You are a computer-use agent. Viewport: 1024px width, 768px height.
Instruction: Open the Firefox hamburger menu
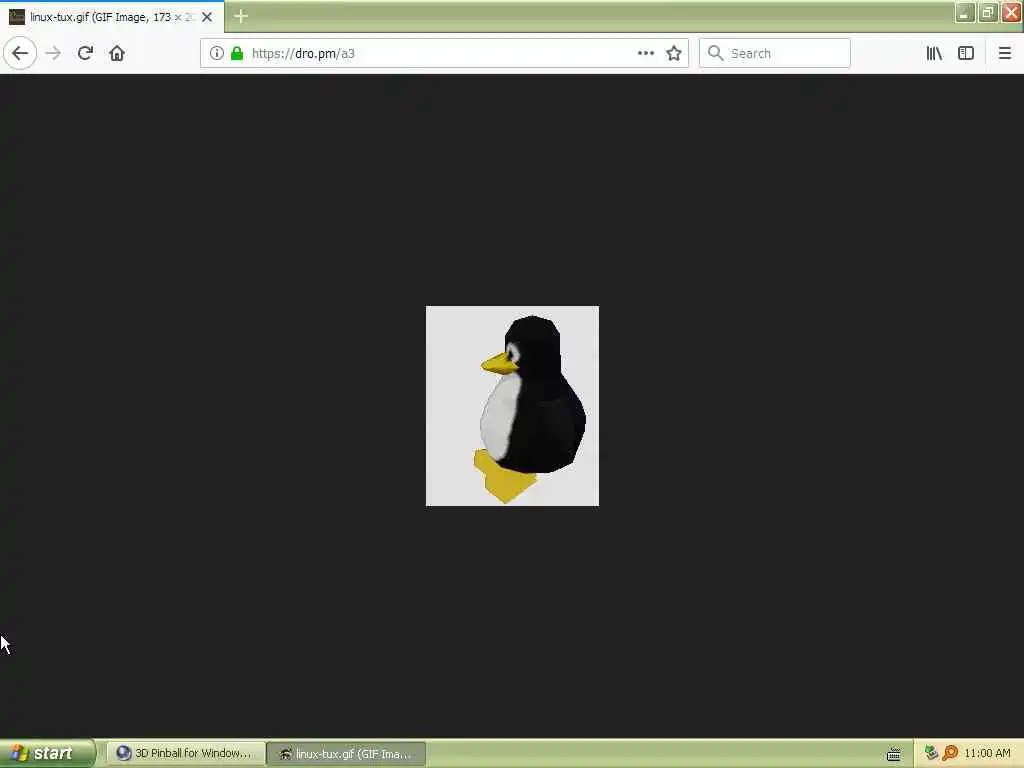click(x=1005, y=54)
